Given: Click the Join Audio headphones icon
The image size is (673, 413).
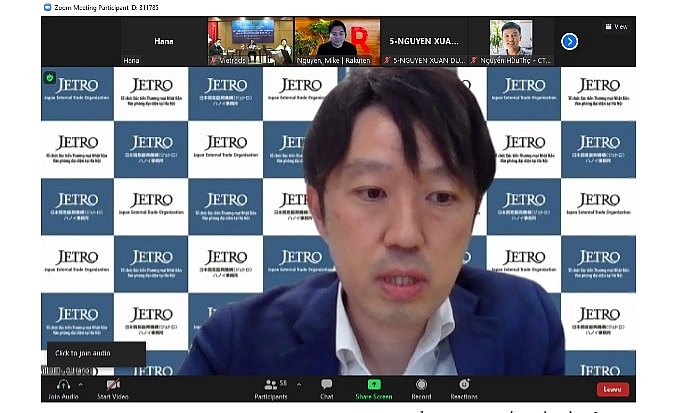Looking at the screenshot, I should 63,385.
